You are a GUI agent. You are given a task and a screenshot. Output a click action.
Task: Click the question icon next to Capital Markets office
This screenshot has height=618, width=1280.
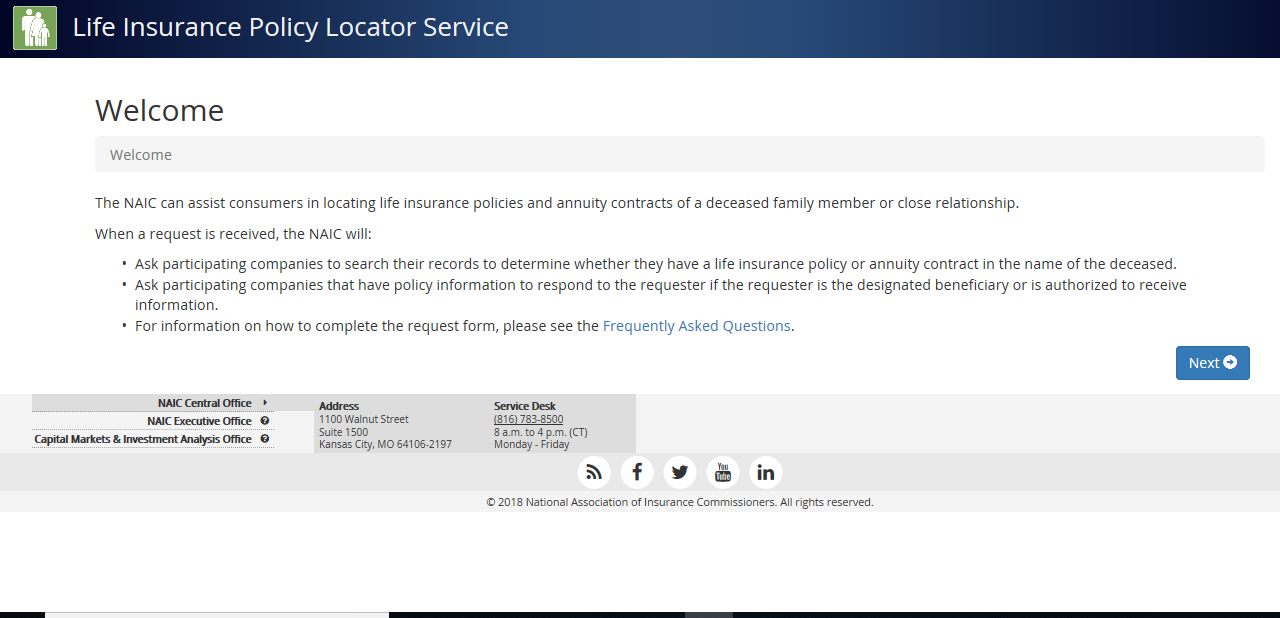tap(264, 438)
